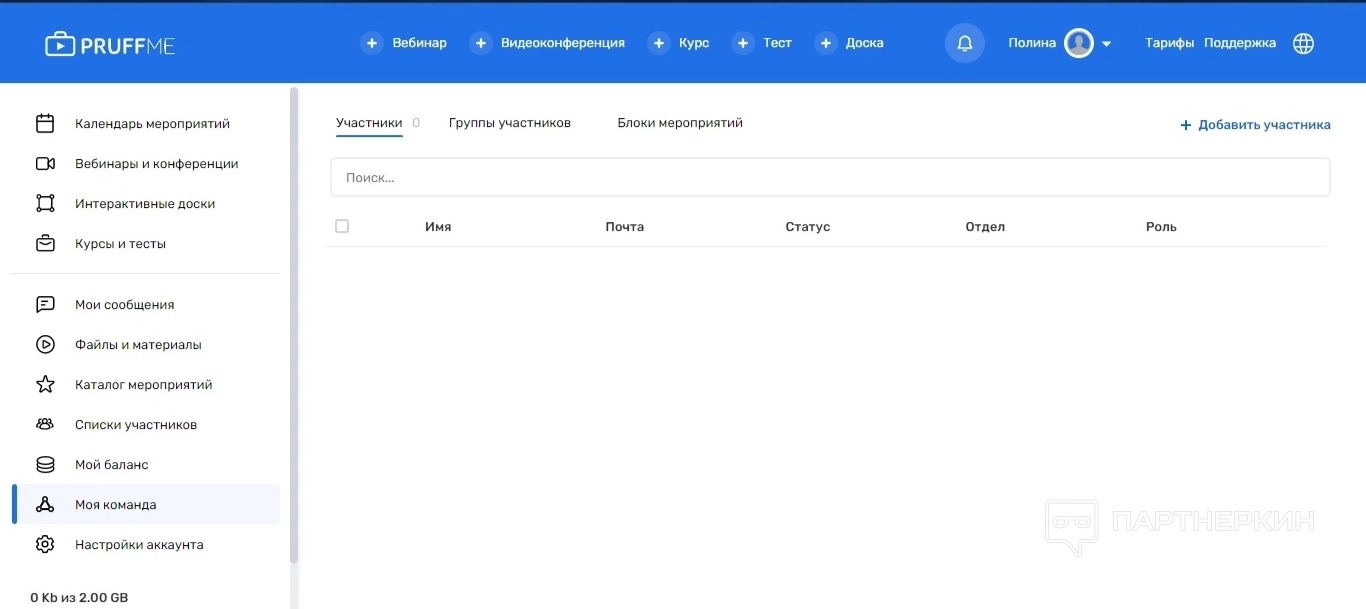This screenshot has width=1366, height=609.
Task: Click the Интерактивные доски board icon
Action: (x=45, y=204)
